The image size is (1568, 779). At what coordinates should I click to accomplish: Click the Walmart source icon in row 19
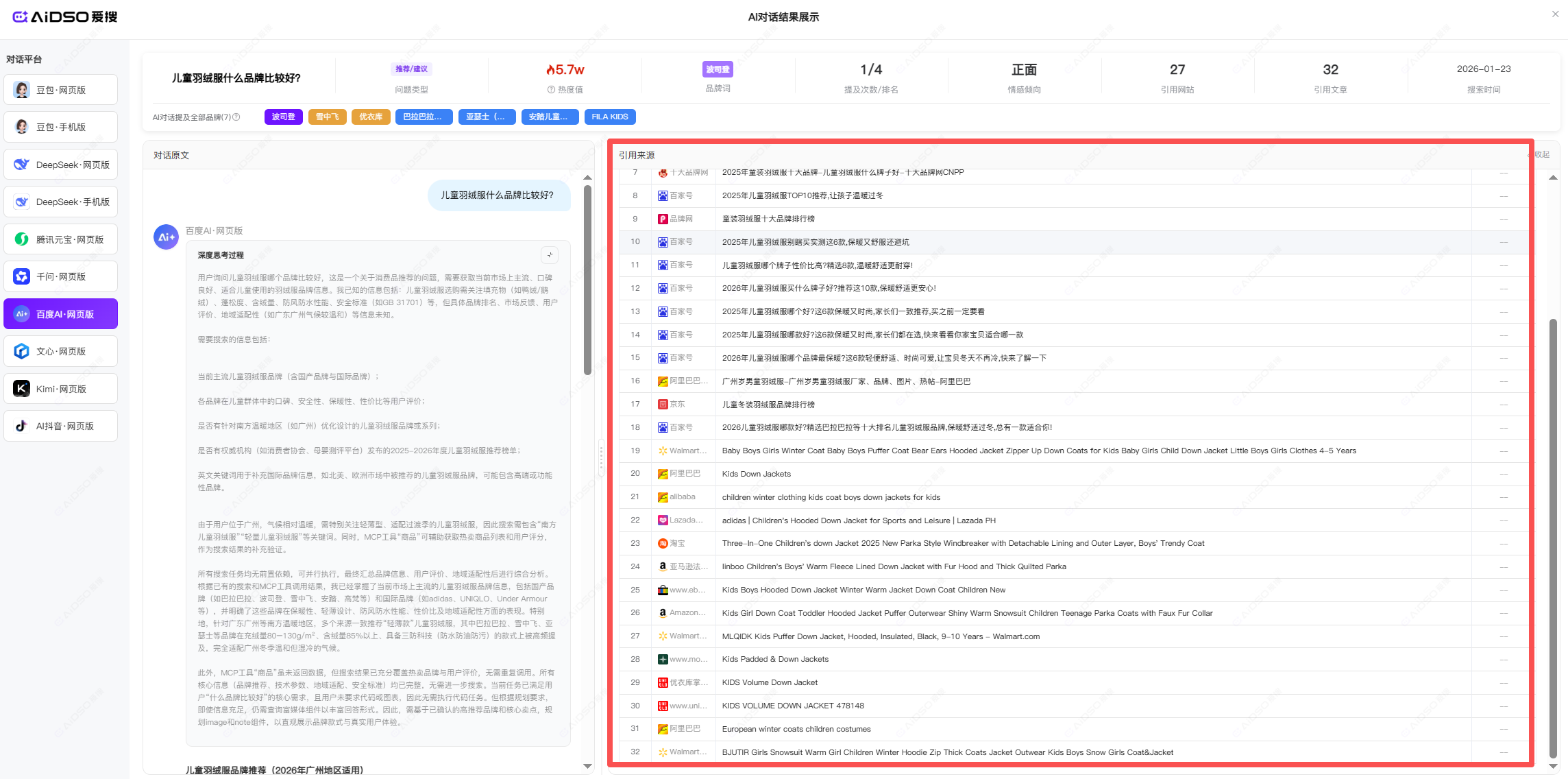pos(663,451)
